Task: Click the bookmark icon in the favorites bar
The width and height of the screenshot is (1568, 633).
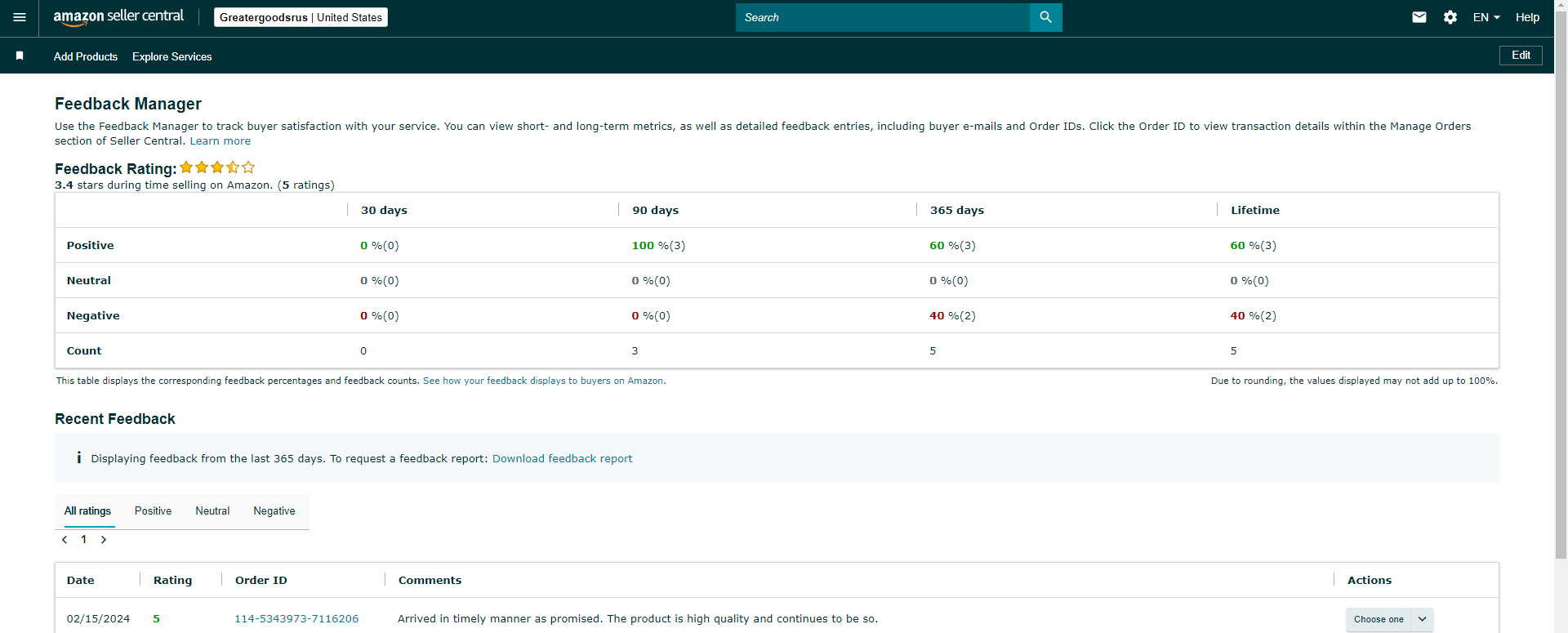Action: (x=20, y=56)
